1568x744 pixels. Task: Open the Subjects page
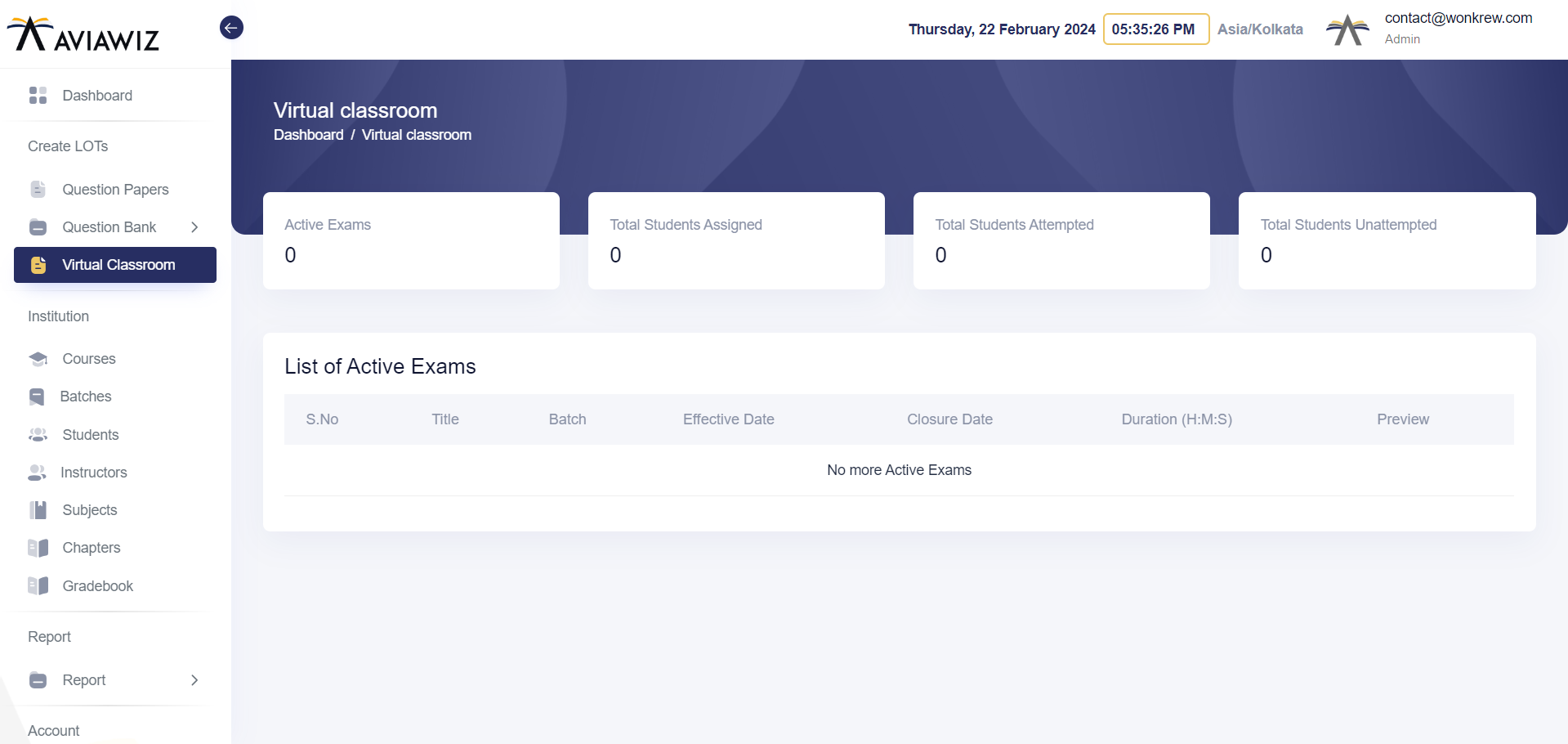[x=115, y=510]
